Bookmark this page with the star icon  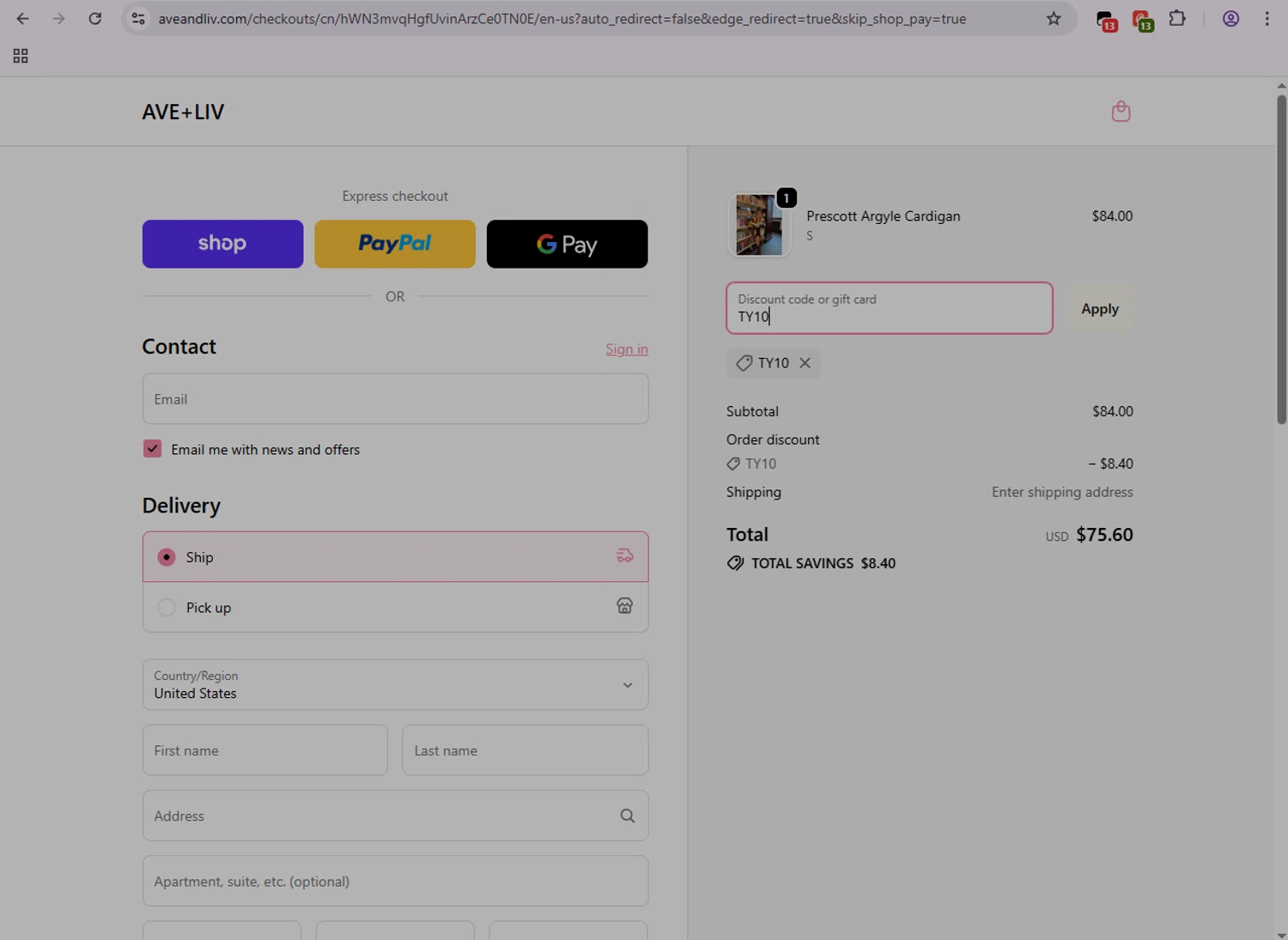coord(1054,18)
